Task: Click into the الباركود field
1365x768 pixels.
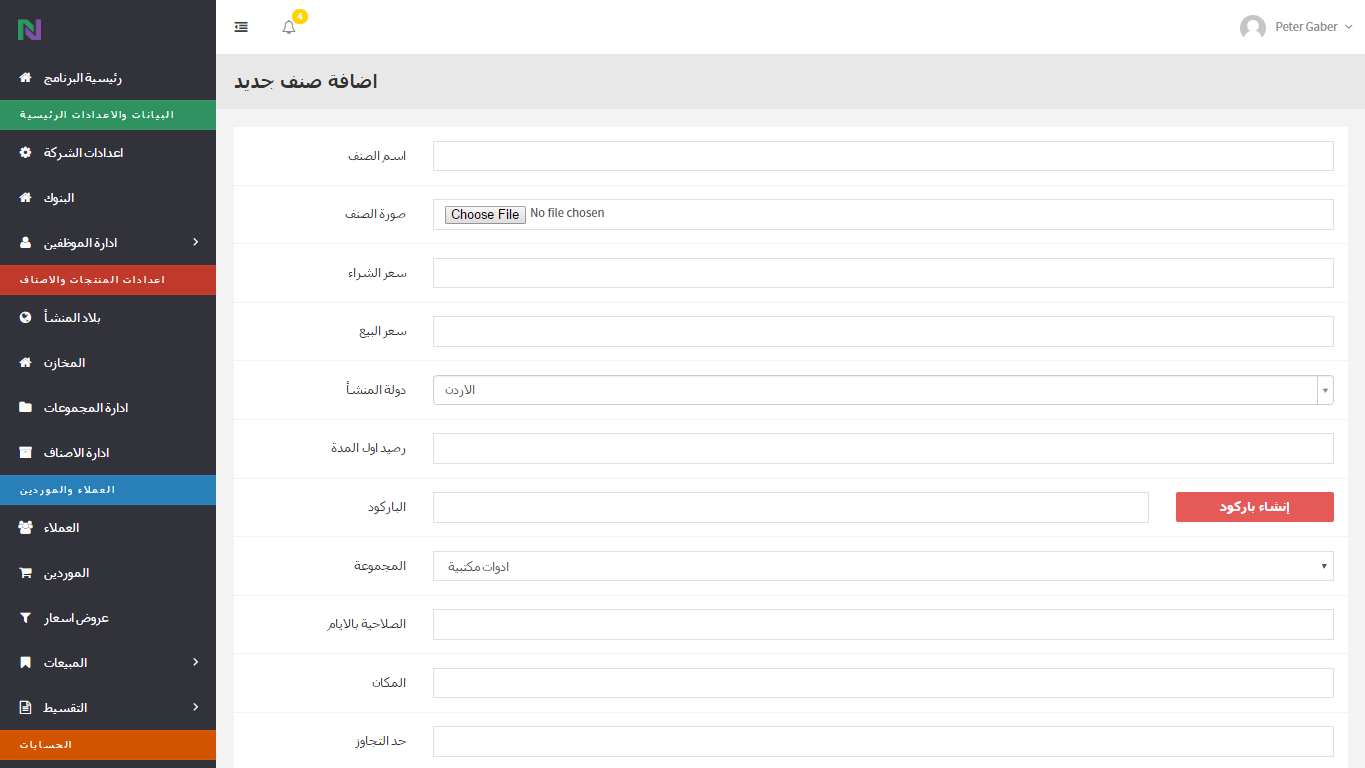Action: click(x=791, y=507)
